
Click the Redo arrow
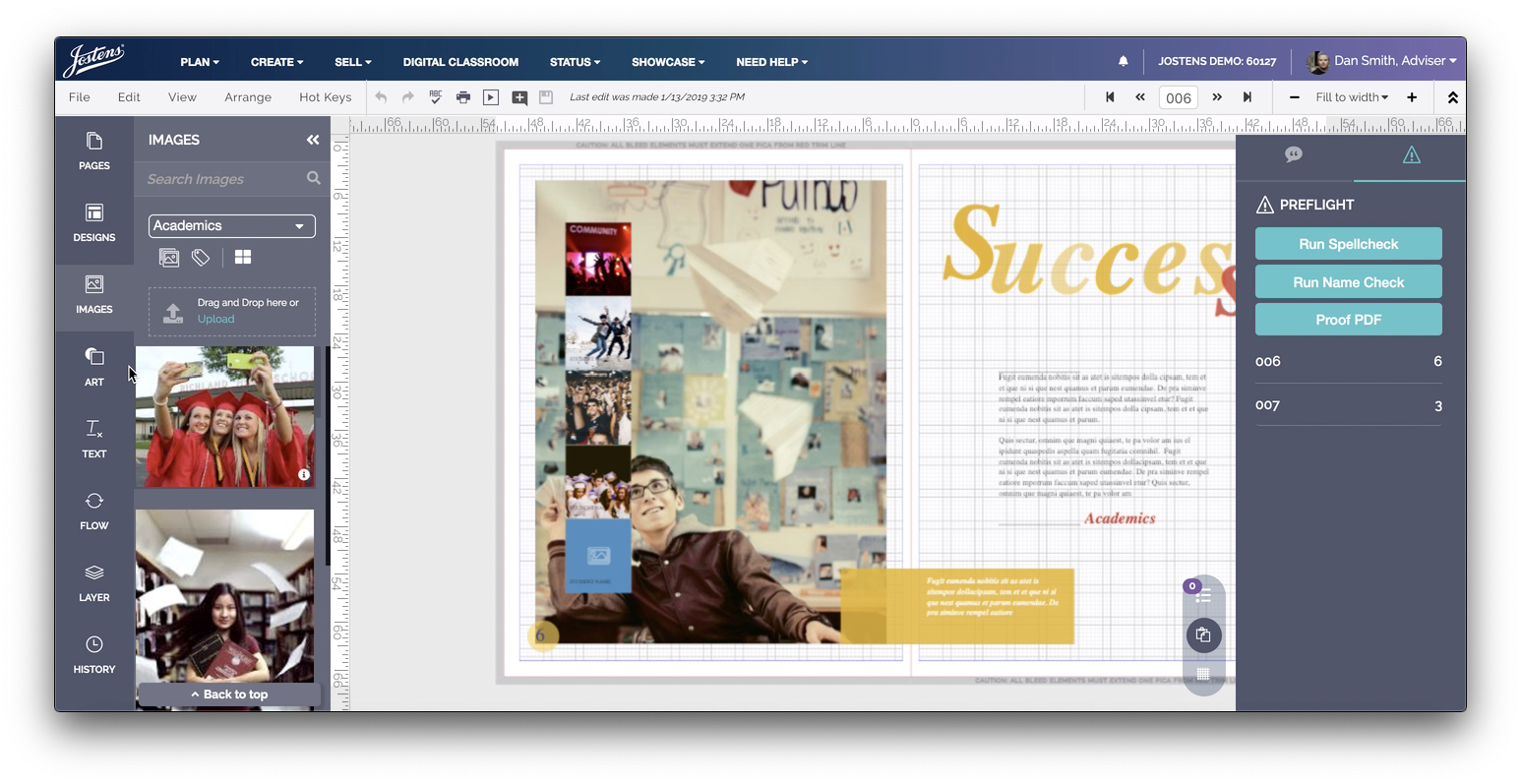407,97
